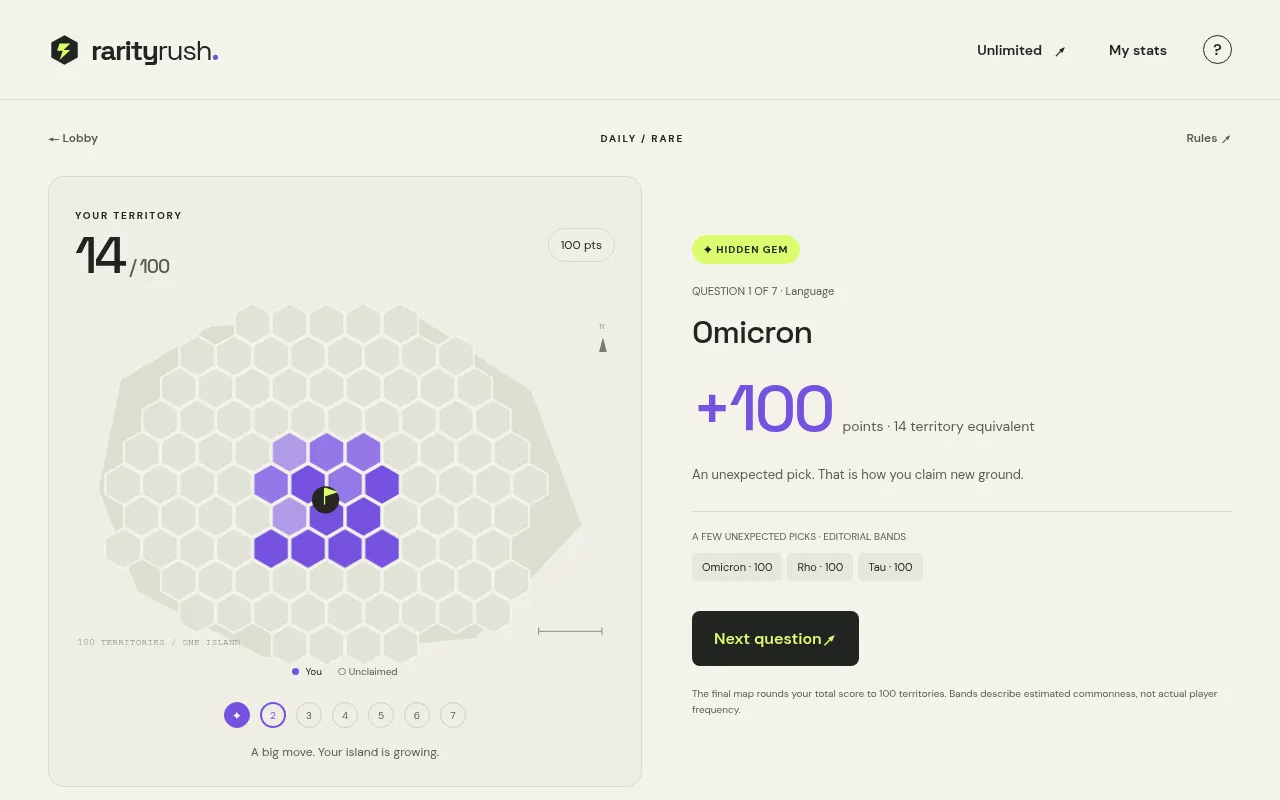This screenshot has height=800, width=1280.
Task: Click the Omicron answer title
Action: 752,332
